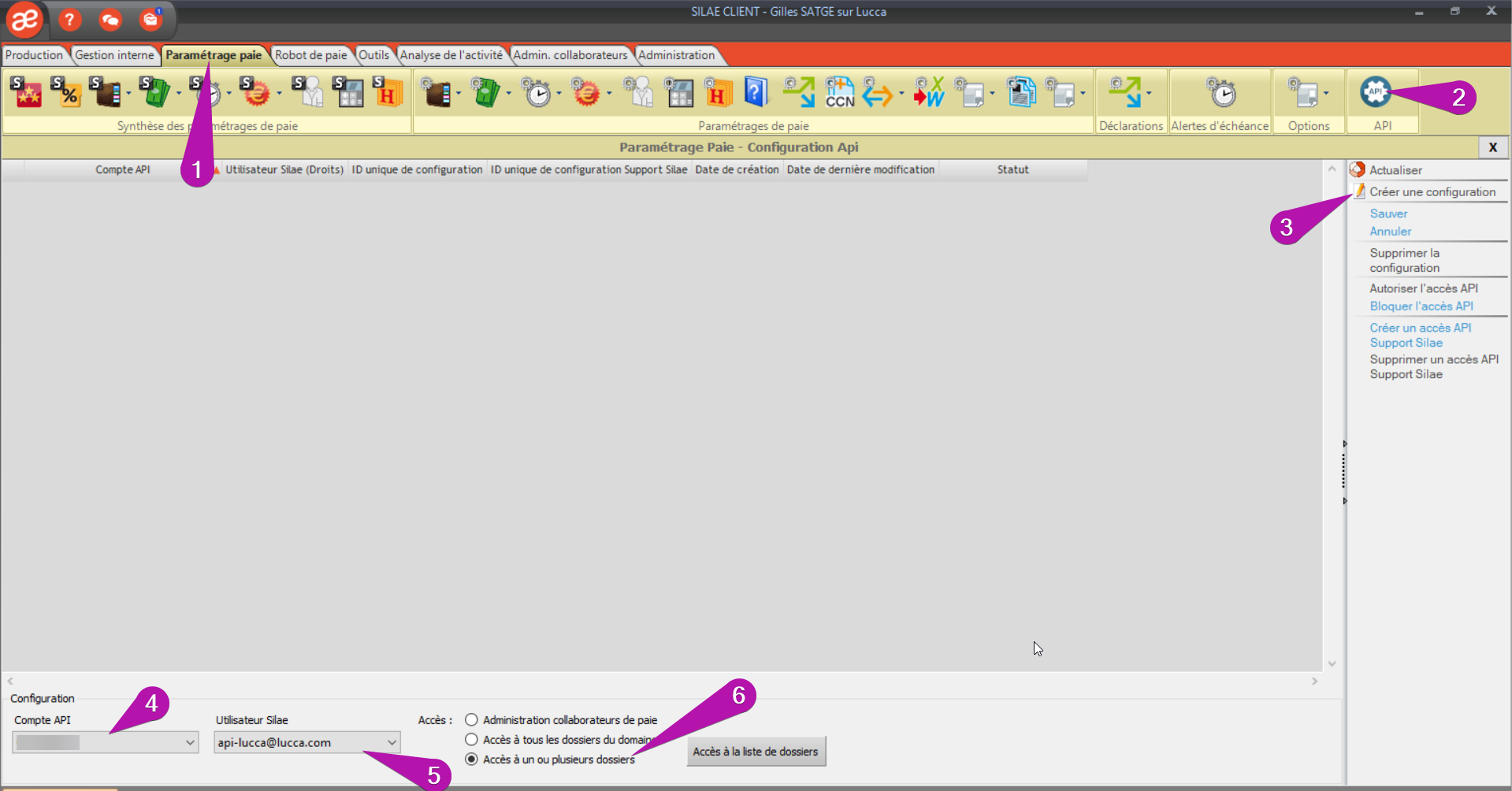
Task: Close the Configuration Api panel with X
Action: click(1492, 147)
